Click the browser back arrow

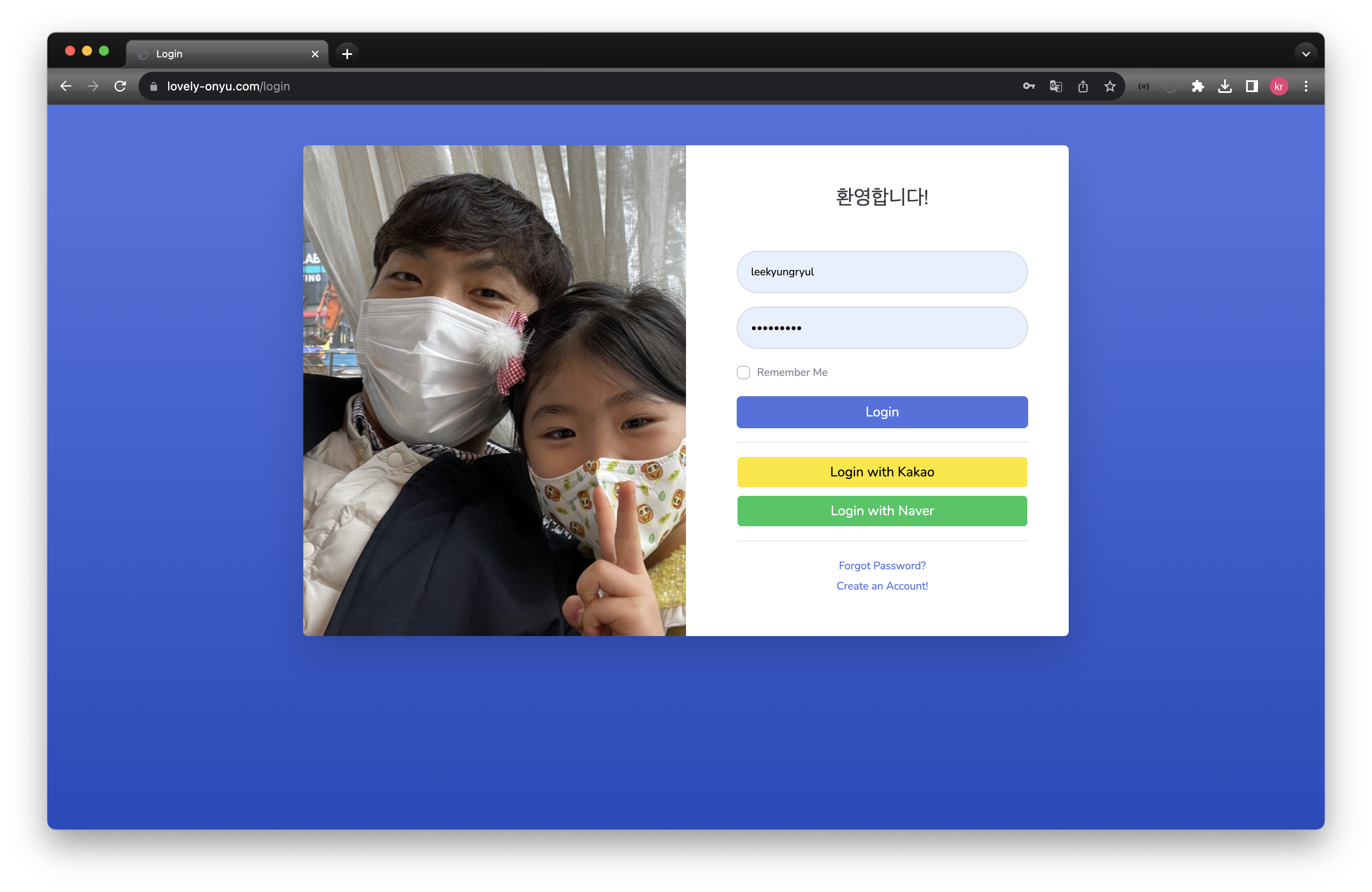[66, 87]
